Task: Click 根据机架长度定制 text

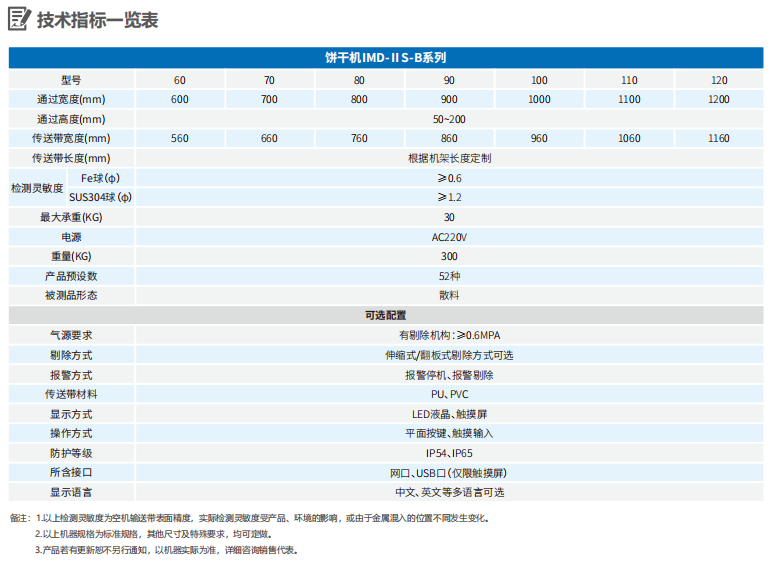Action: tap(449, 158)
